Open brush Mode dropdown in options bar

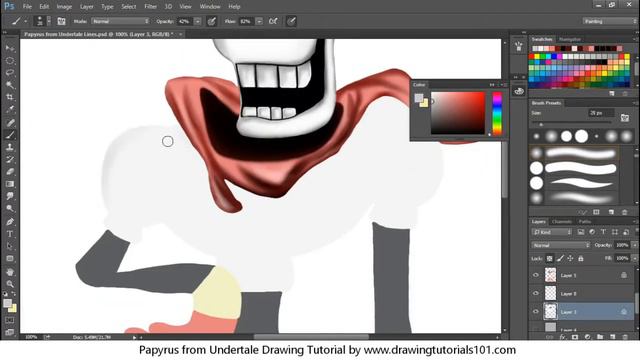[120, 21]
